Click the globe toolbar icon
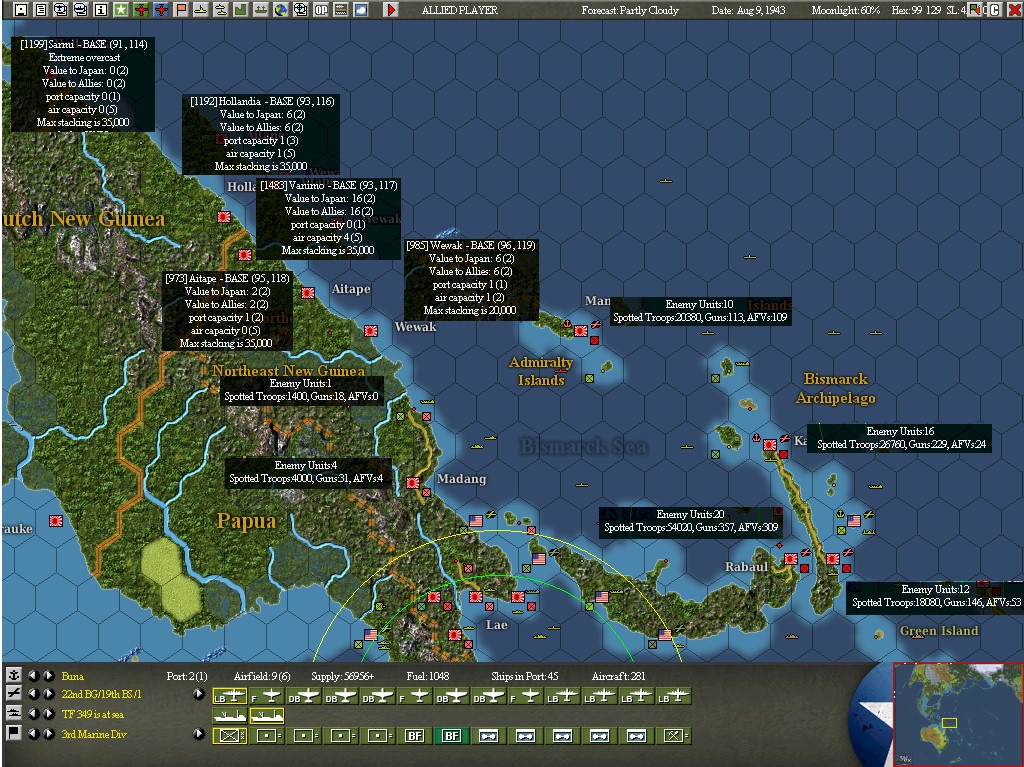1024x767 pixels. click(x=281, y=10)
